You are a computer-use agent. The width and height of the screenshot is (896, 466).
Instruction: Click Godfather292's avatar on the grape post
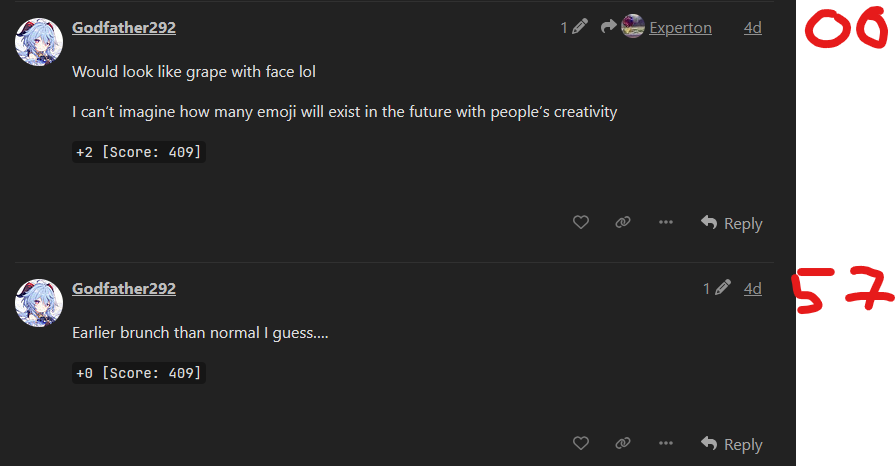click(x=39, y=41)
